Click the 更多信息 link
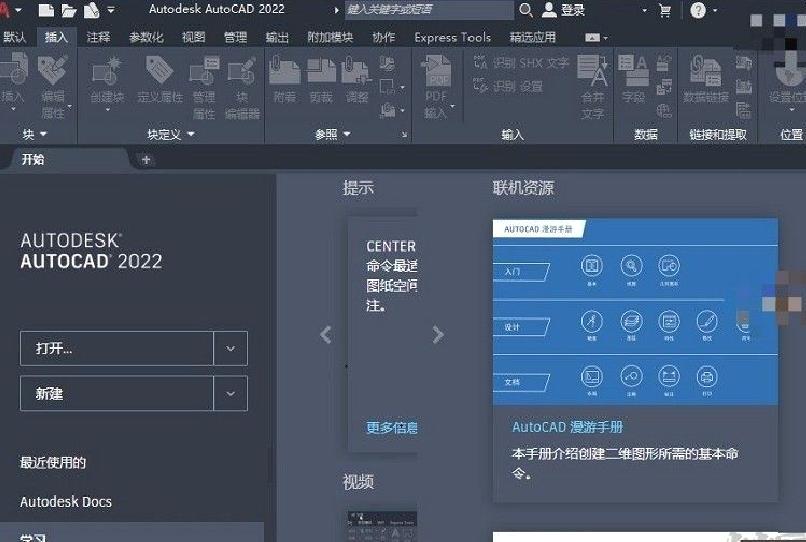Screen dimensions: 806x542 [392, 427]
